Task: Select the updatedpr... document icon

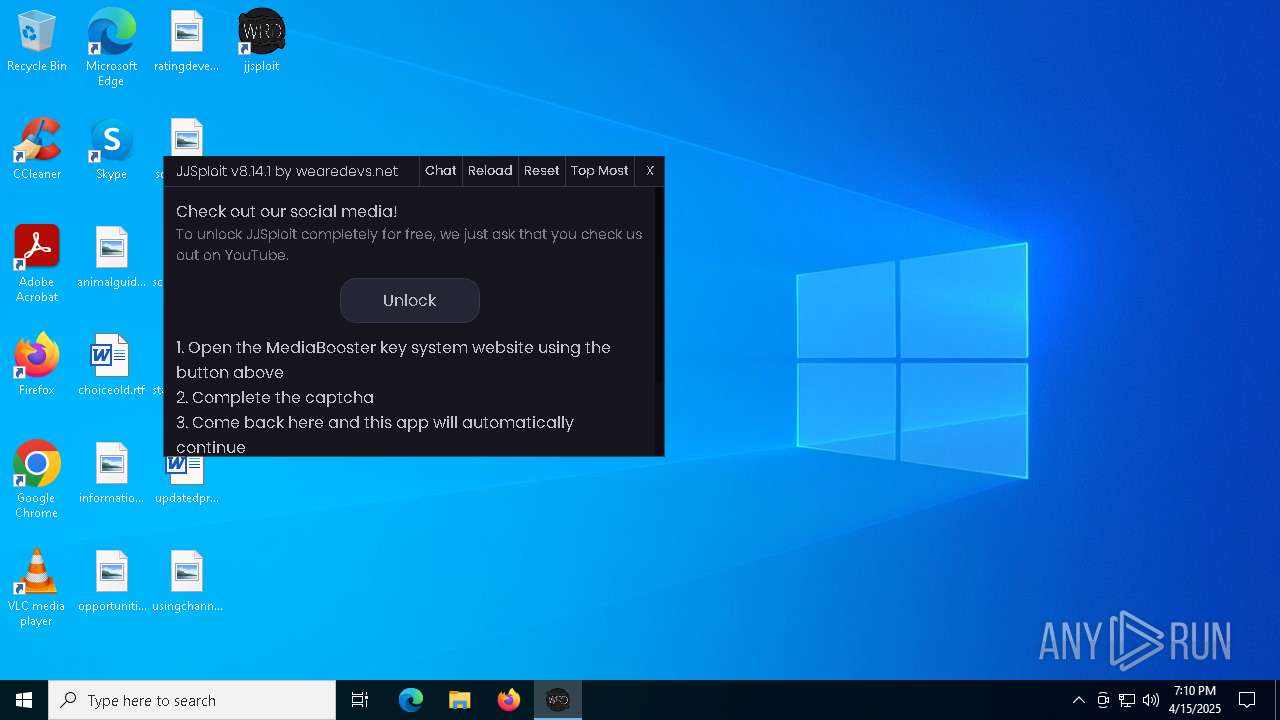Action: (x=186, y=480)
